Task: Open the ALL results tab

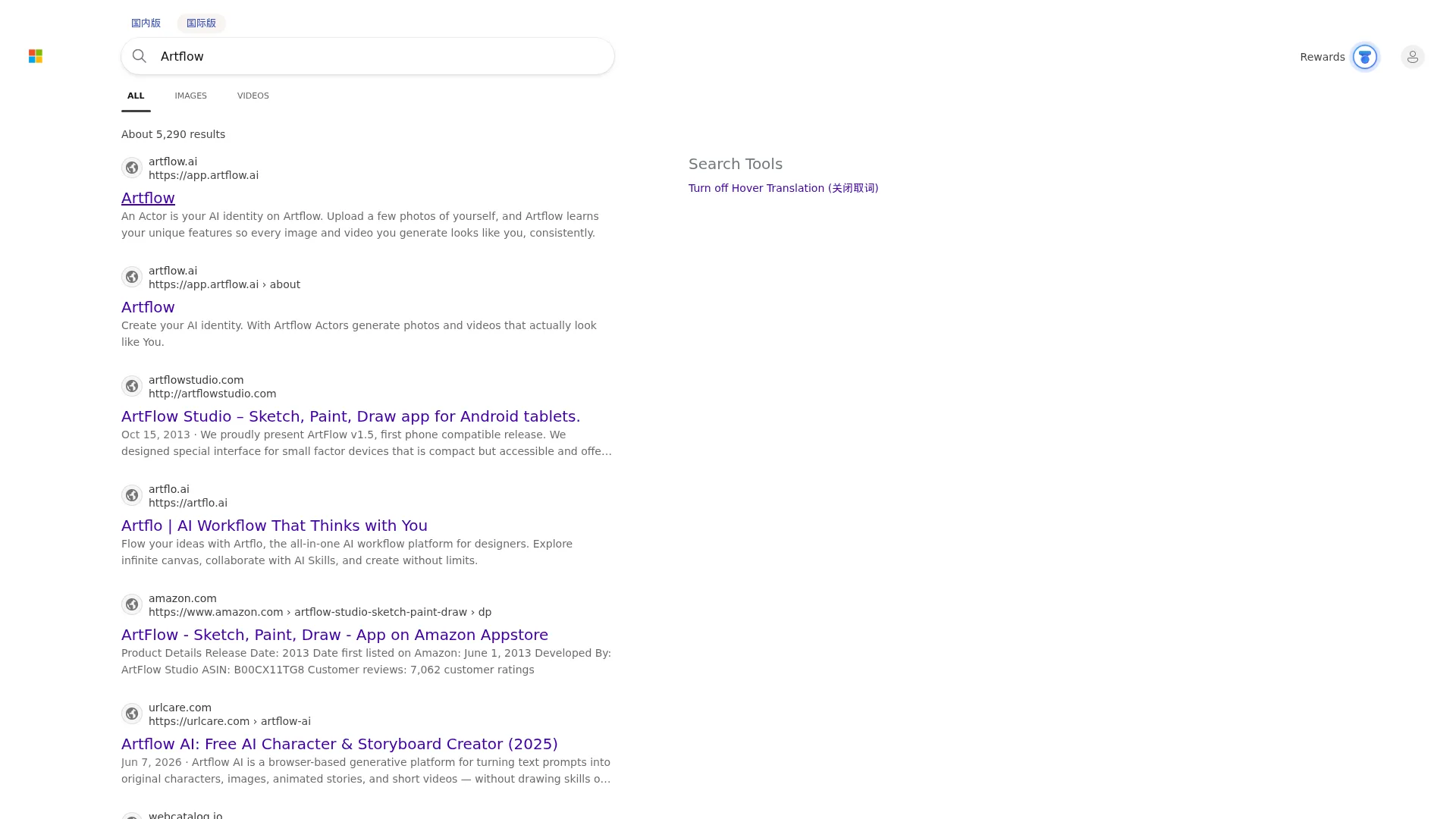Action: click(136, 96)
